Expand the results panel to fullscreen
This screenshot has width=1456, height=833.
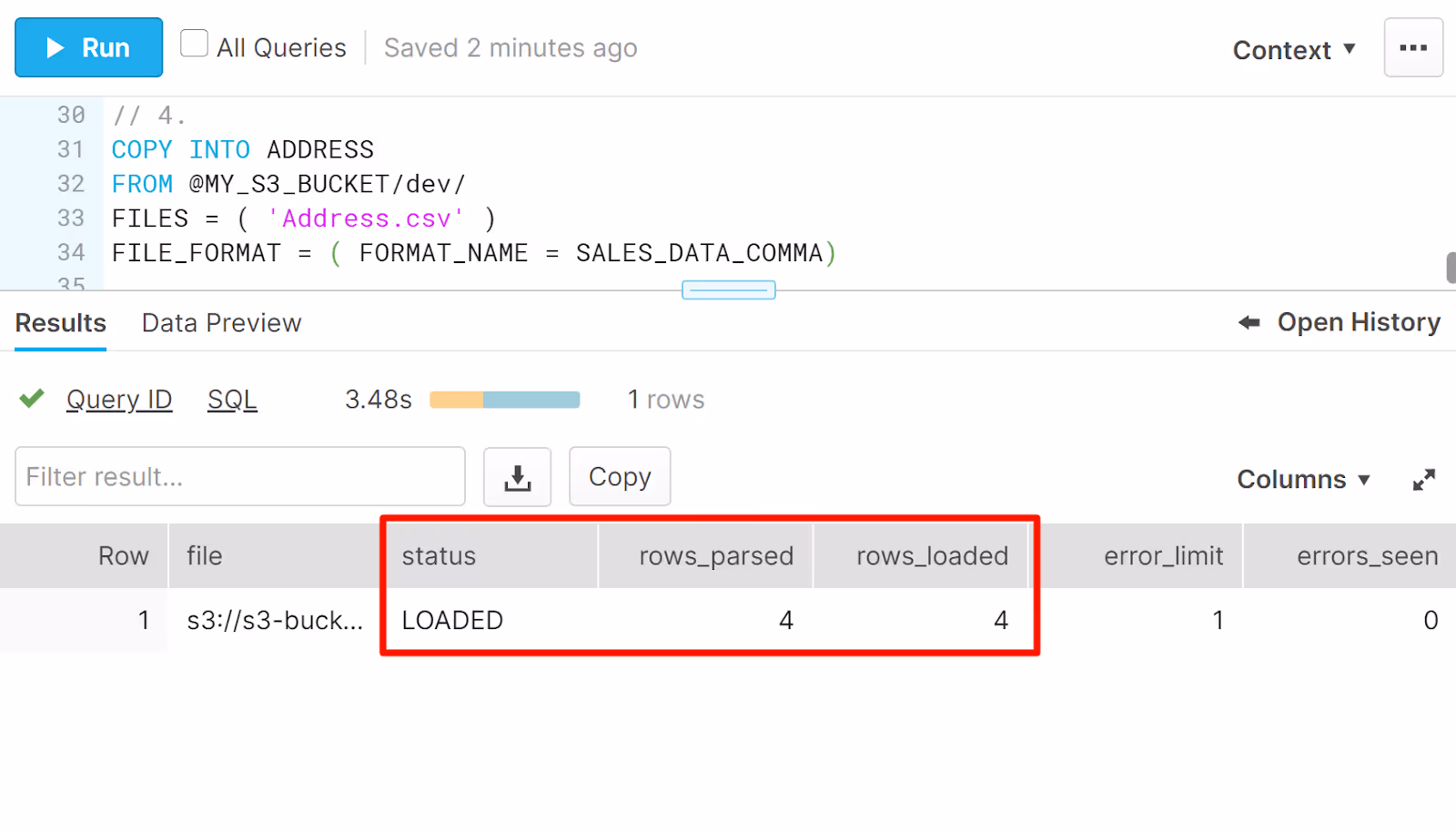click(x=1425, y=479)
